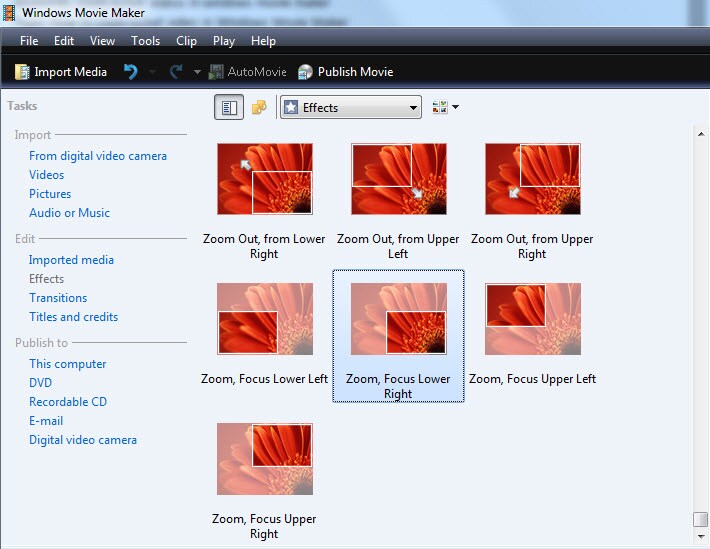
Task: Open the Clip menu
Action: coord(186,41)
